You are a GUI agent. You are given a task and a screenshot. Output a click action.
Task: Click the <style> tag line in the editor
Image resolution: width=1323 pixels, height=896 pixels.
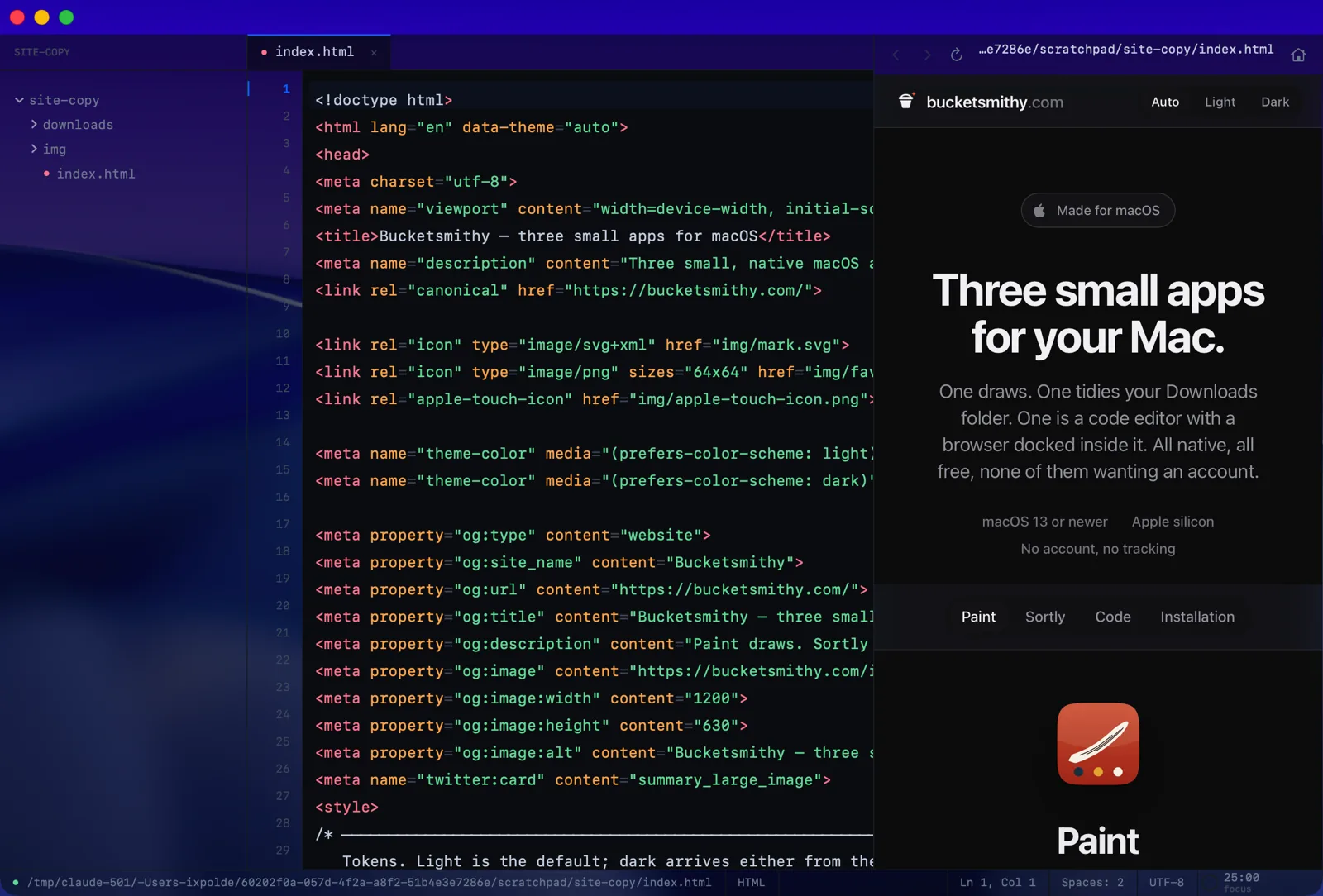coord(346,807)
